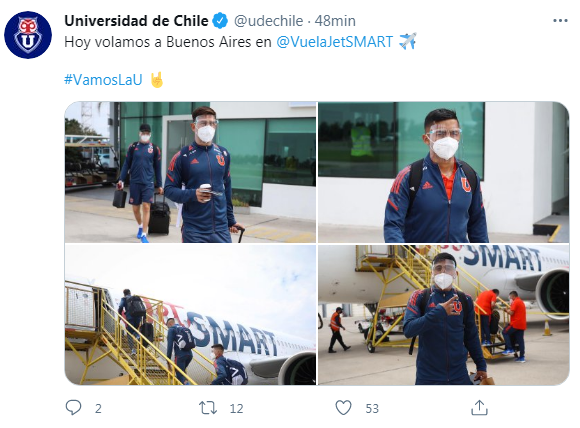580x428 pixels.
Task: Open the 48min timestamp link
Action: click(x=335, y=21)
